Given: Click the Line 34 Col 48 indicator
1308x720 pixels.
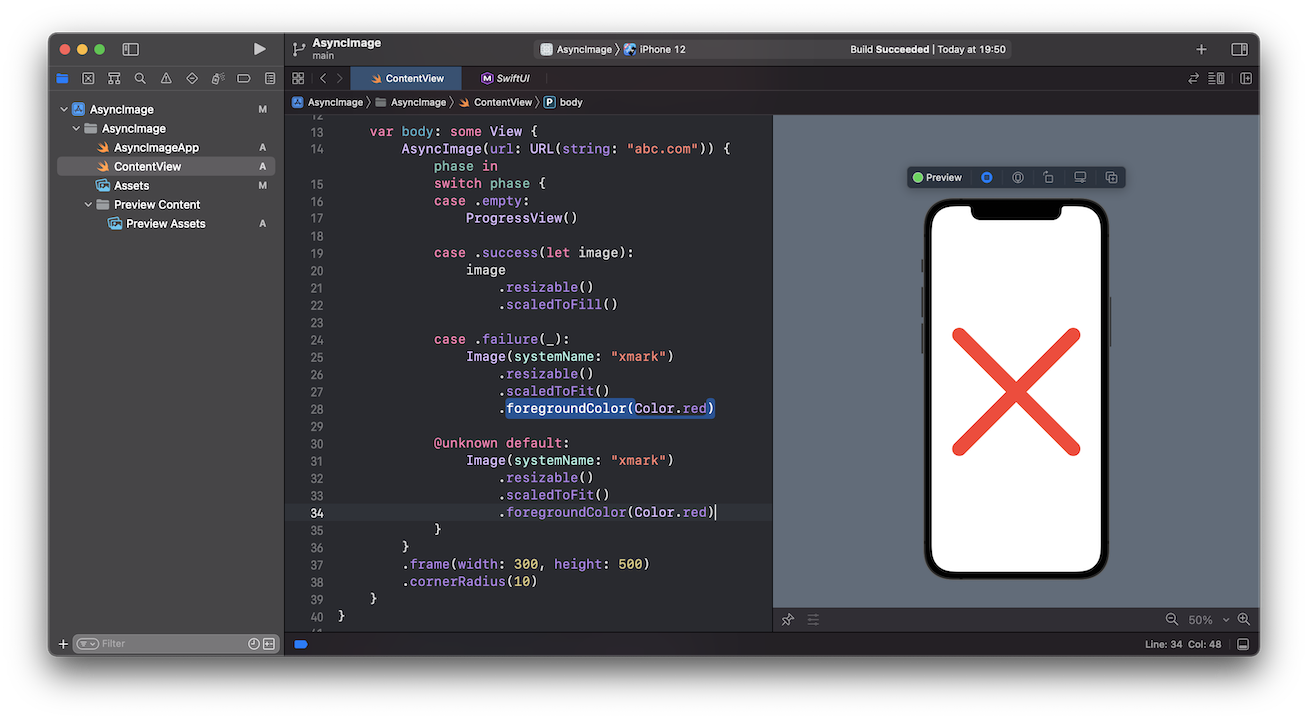Looking at the screenshot, I should pos(1183,645).
